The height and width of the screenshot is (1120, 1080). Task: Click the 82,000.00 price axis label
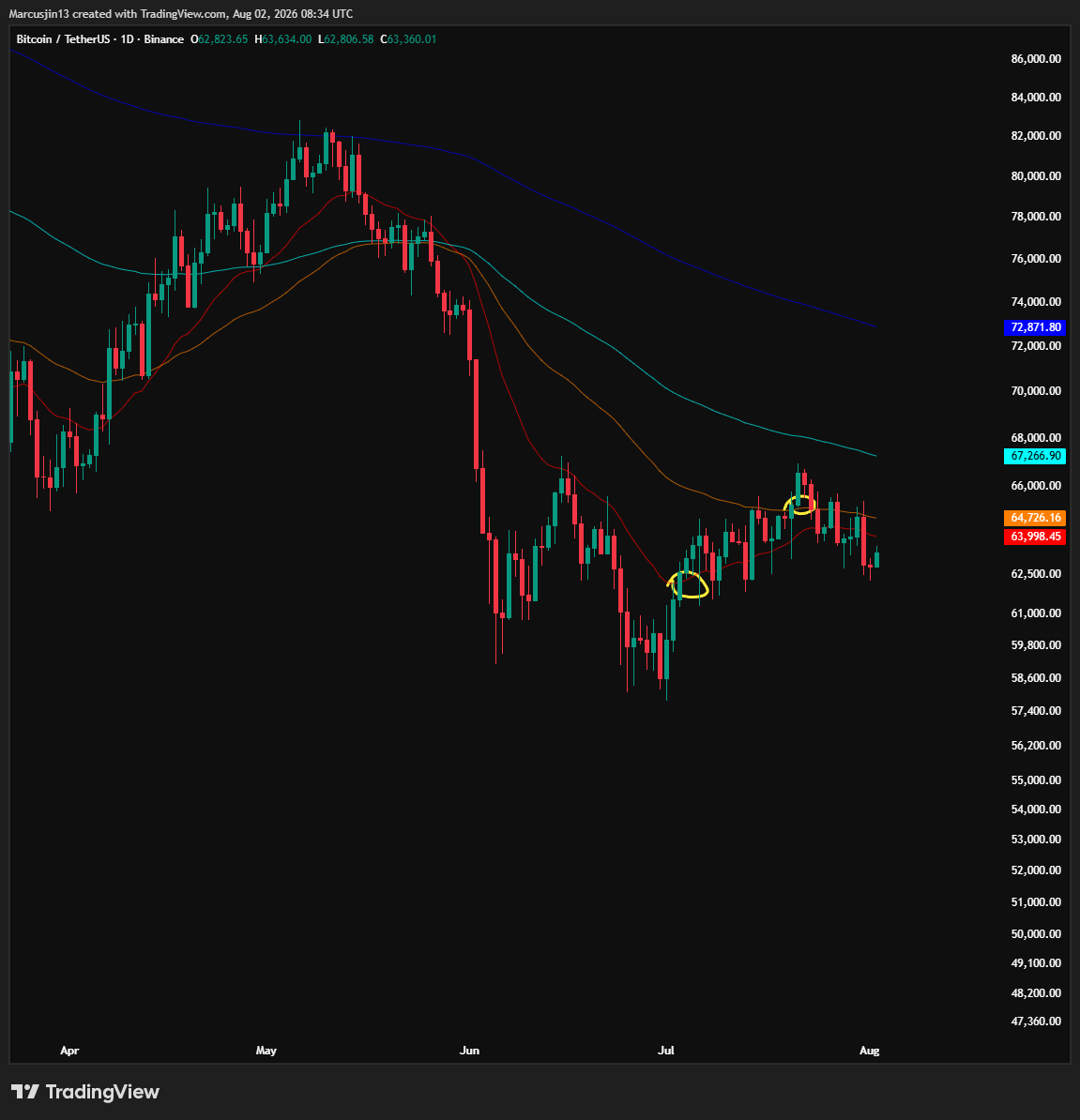[1036, 136]
